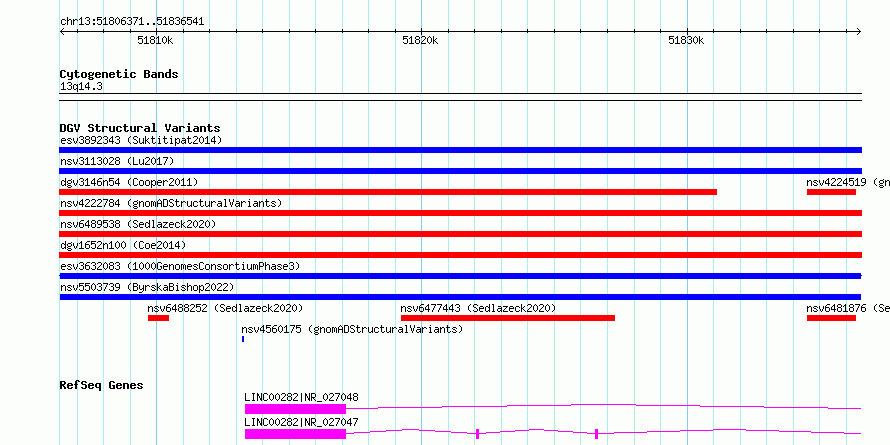Viewport: 890px width, 445px height.
Task: Select the short red bar under nsv4224519
Action: 831,192
